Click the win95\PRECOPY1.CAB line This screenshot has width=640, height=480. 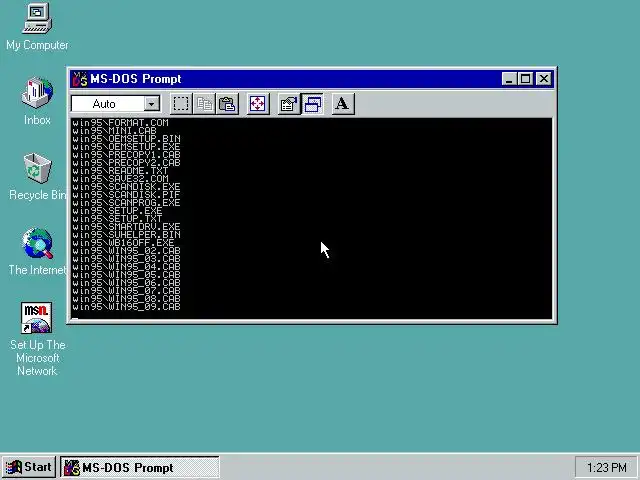click(127, 155)
